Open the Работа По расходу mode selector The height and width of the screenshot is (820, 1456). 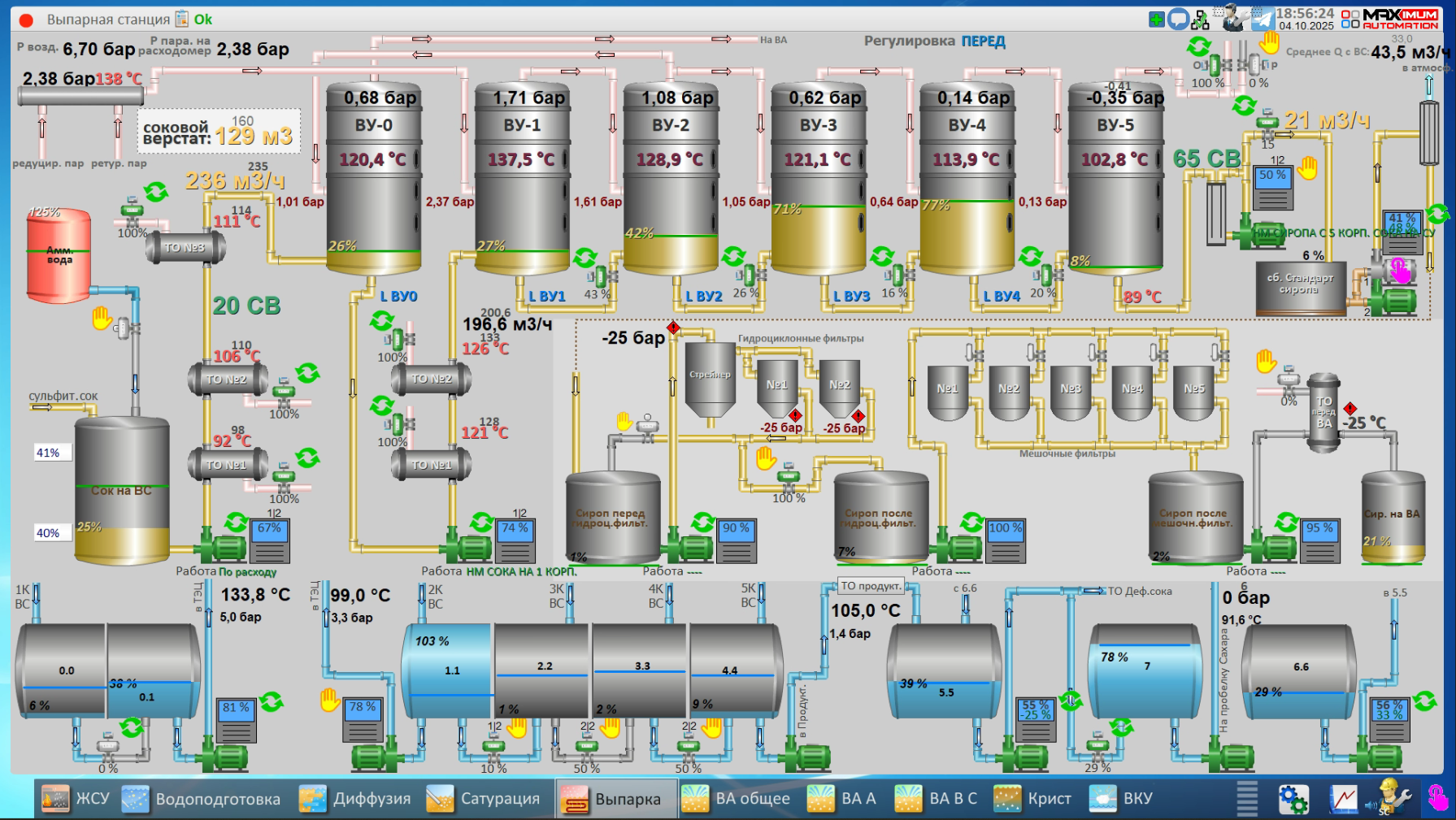[247, 572]
